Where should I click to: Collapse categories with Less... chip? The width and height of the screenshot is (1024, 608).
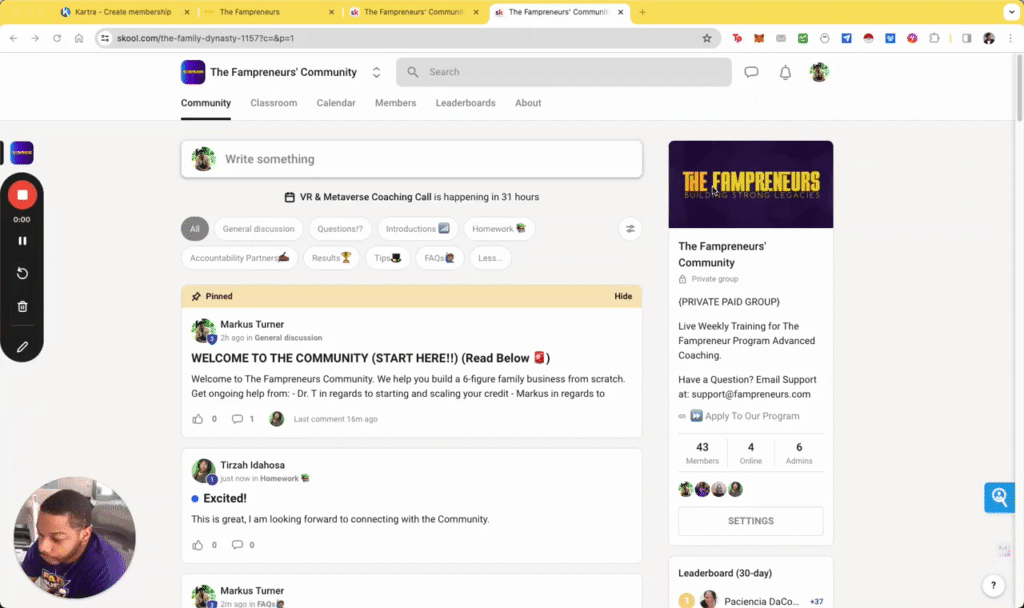coord(490,258)
